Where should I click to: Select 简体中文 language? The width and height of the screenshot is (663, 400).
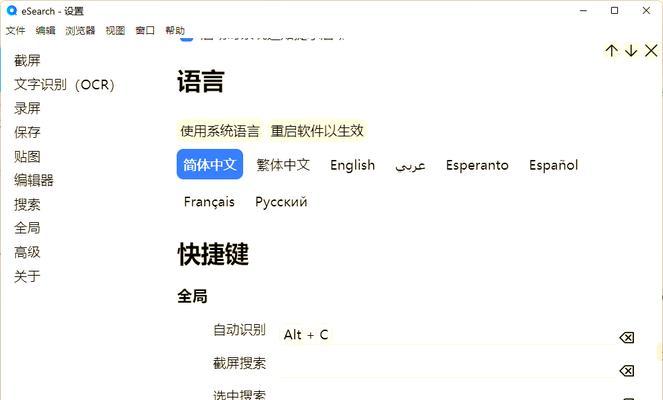[x=210, y=164]
